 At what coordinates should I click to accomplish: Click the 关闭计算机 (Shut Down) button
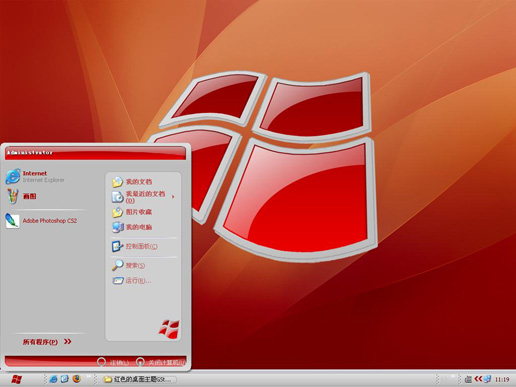161,362
